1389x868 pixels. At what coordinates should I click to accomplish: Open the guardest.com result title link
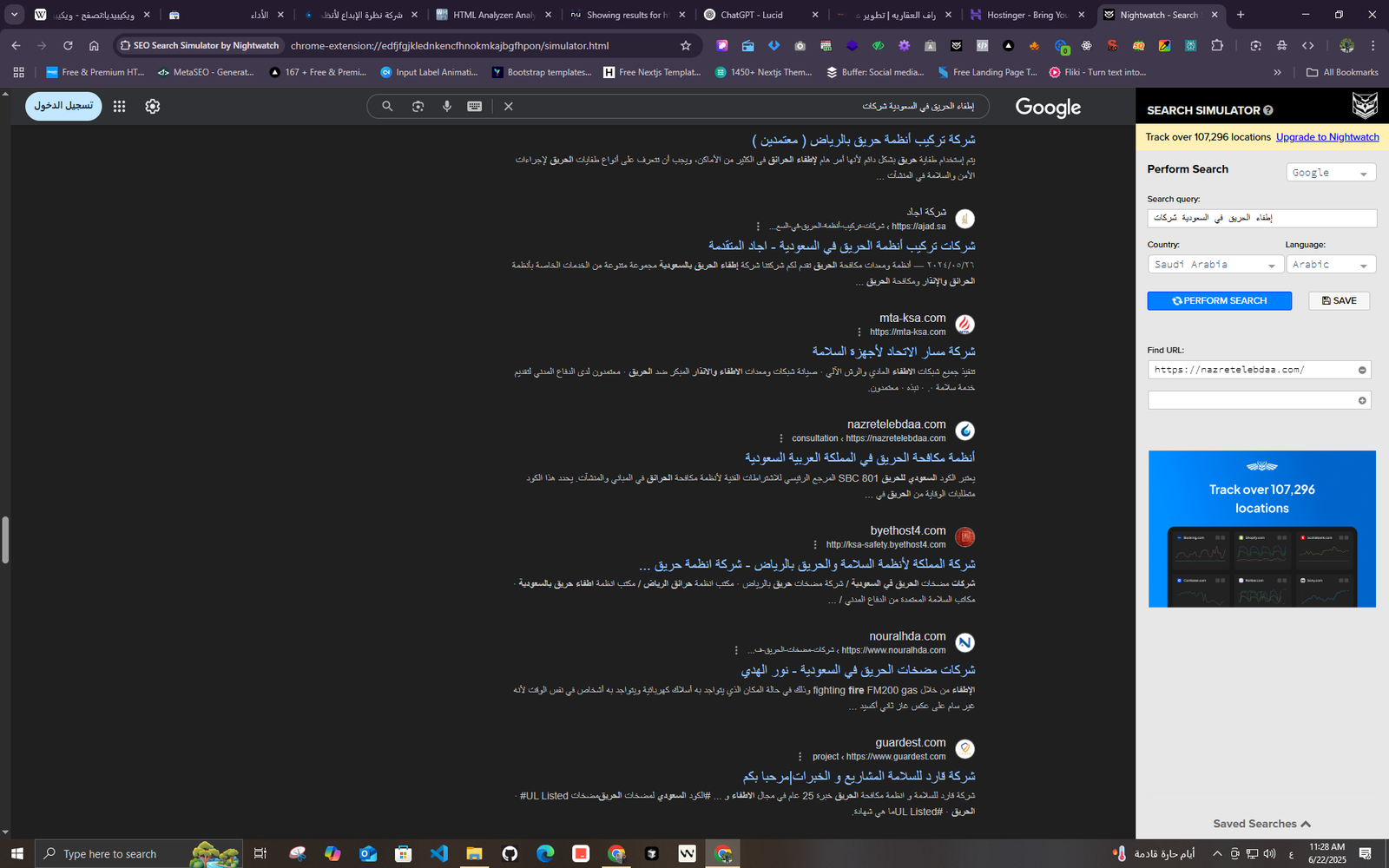tap(859, 776)
